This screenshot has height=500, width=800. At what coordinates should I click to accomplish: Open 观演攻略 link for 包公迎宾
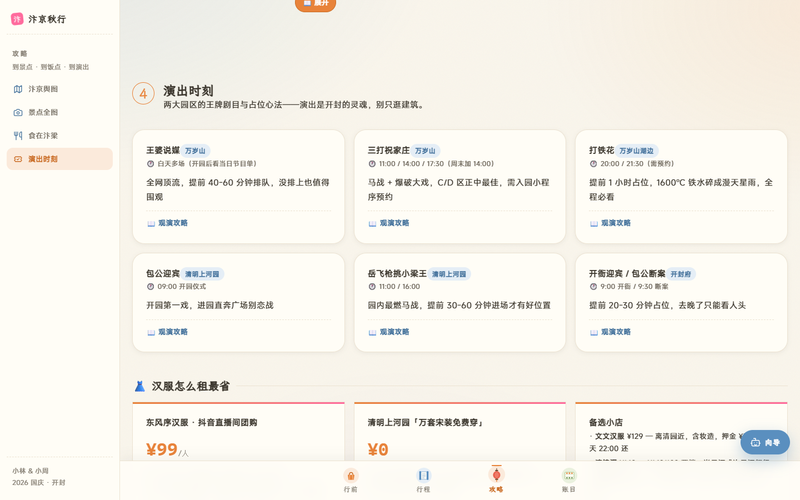point(167,332)
